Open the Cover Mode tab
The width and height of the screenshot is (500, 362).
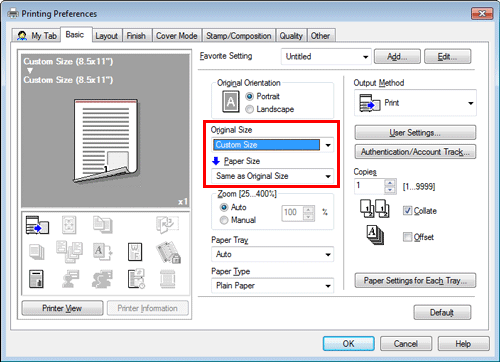click(177, 36)
